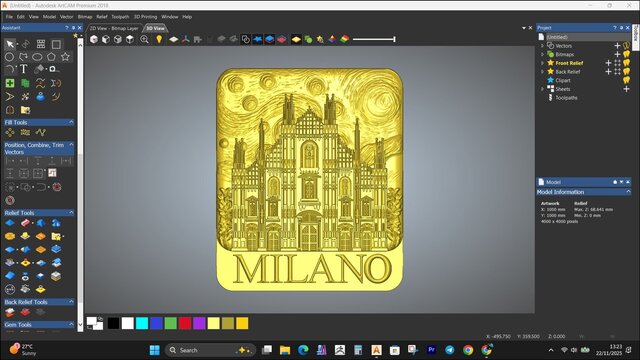Expand the Sheets tree node
Screen dimensions: 640x360
click(542, 89)
